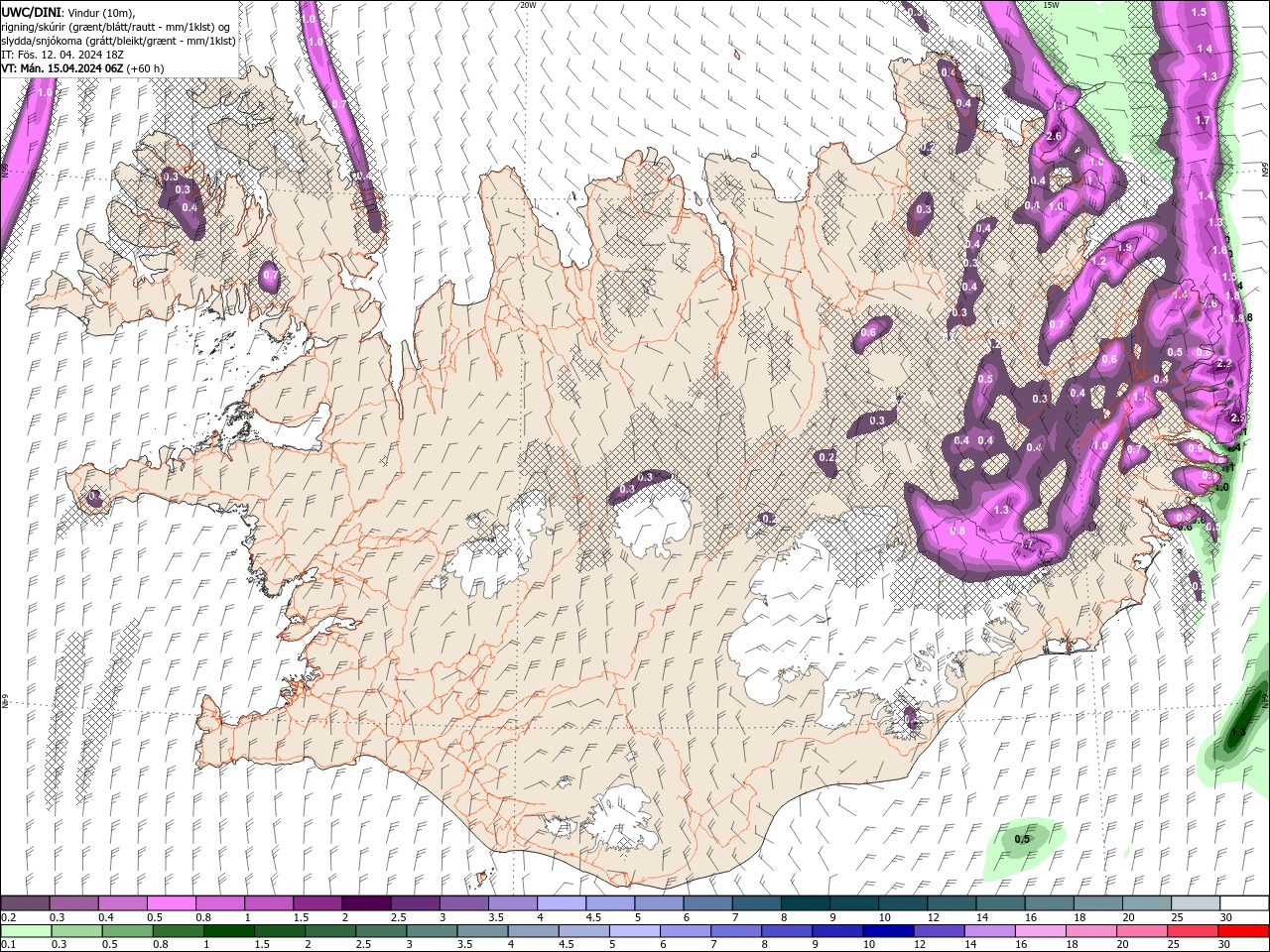The height and width of the screenshot is (952, 1270).
Task: Select the "rigning/skúrir" description line
Action: [x=116, y=27]
